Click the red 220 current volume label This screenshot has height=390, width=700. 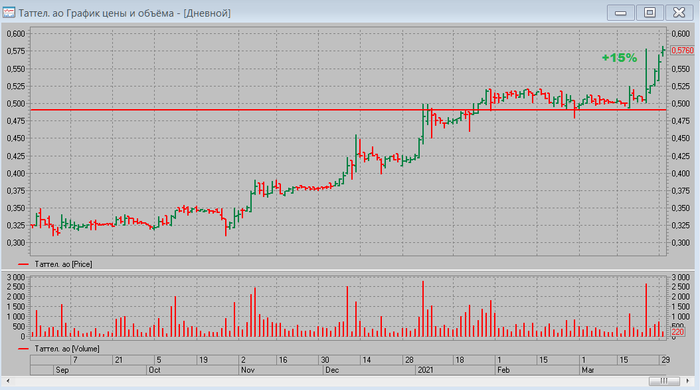[678, 332]
